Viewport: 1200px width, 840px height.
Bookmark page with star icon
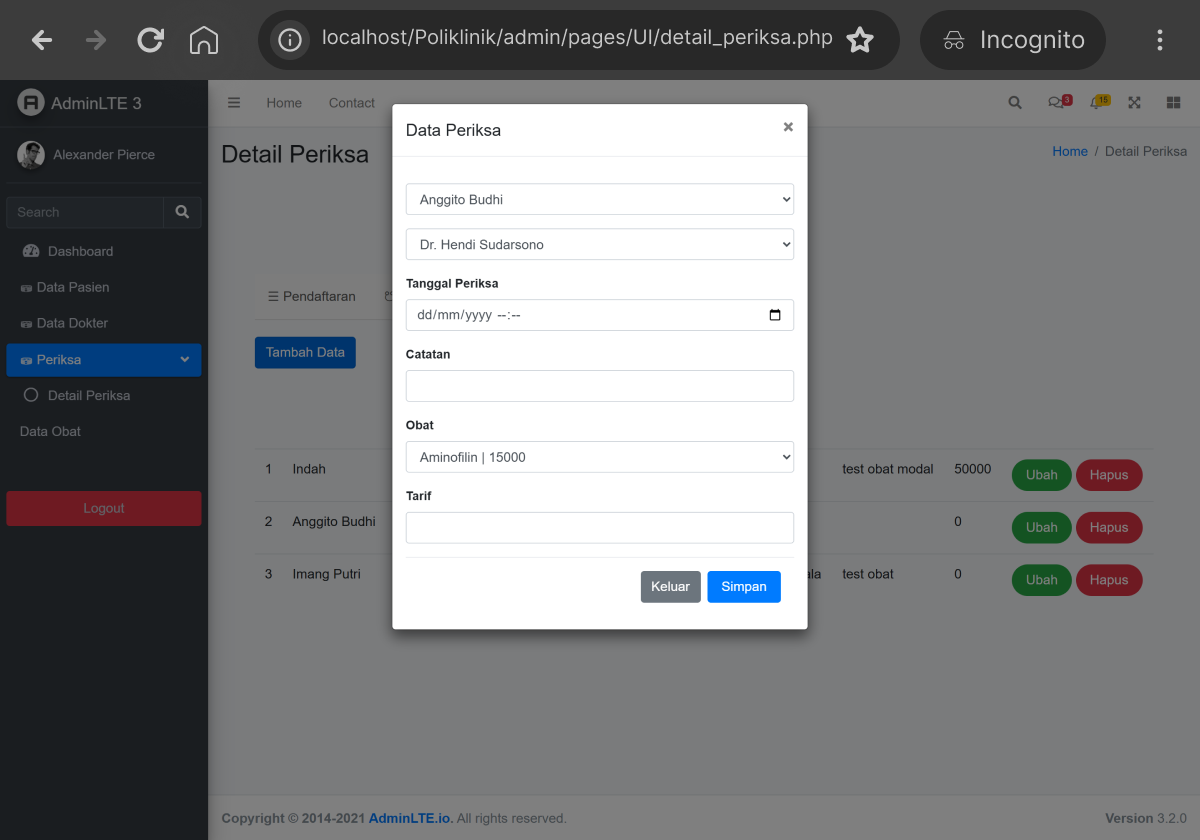tap(860, 40)
